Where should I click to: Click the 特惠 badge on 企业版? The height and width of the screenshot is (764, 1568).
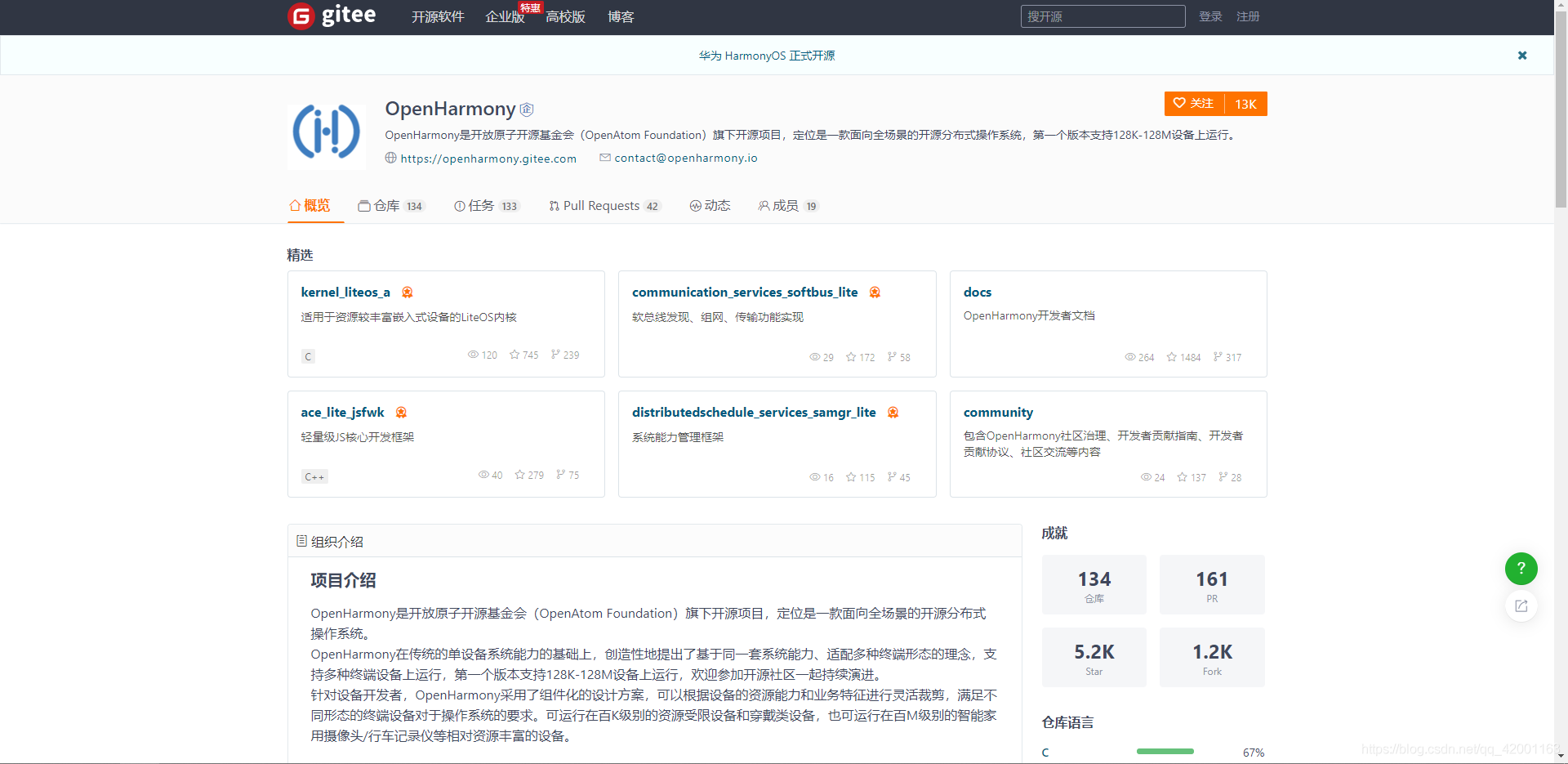click(531, 8)
